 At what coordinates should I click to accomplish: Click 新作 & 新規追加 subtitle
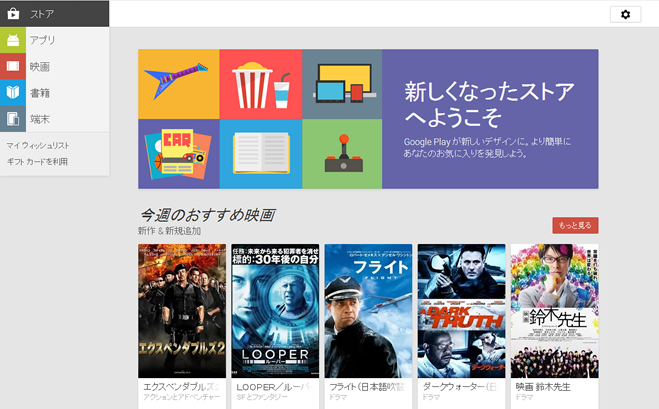pos(169,231)
